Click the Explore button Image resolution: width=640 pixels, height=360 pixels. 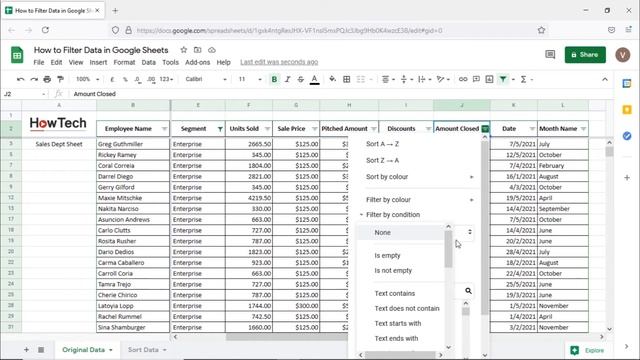(x=588, y=350)
